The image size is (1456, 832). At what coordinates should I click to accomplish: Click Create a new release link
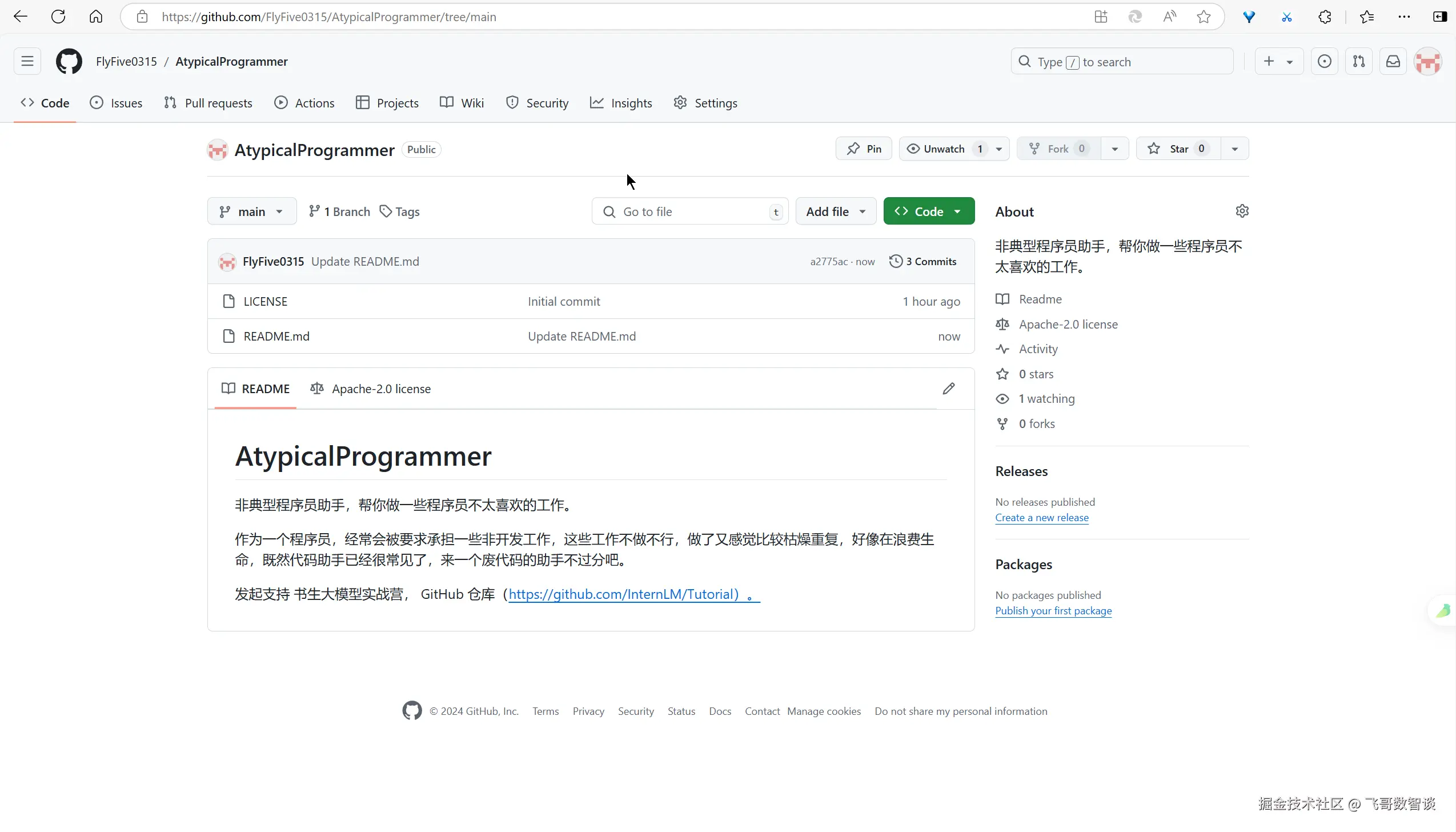[x=1042, y=518]
